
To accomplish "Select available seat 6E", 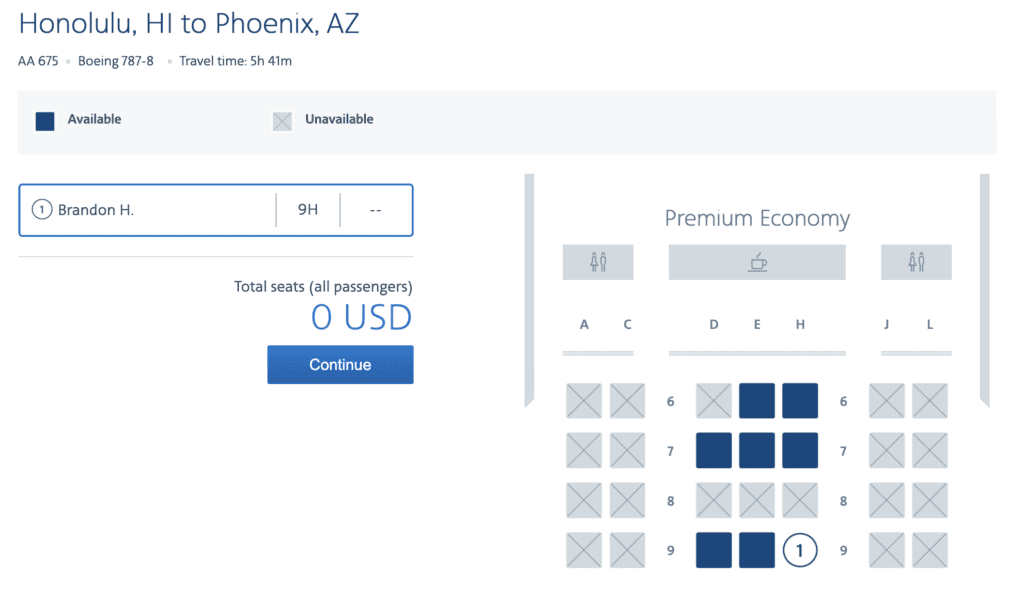I will tap(757, 401).
